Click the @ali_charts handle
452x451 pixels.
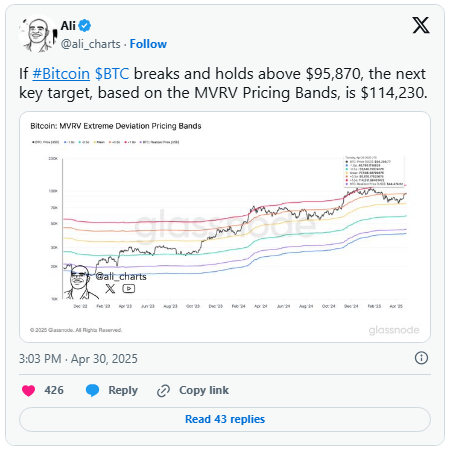91,44
